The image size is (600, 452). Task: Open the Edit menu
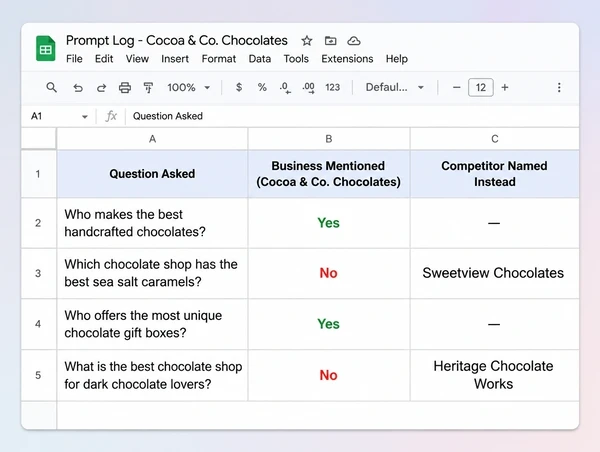(104, 59)
